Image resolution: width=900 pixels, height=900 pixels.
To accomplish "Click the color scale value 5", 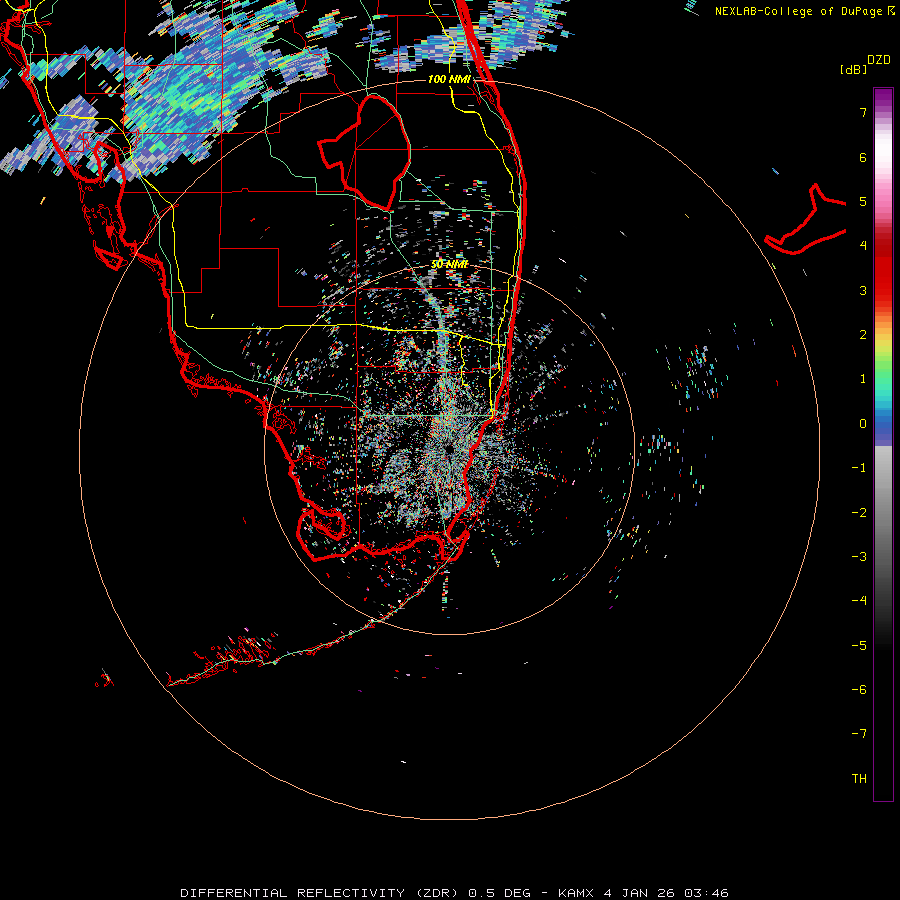I will 863,201.
